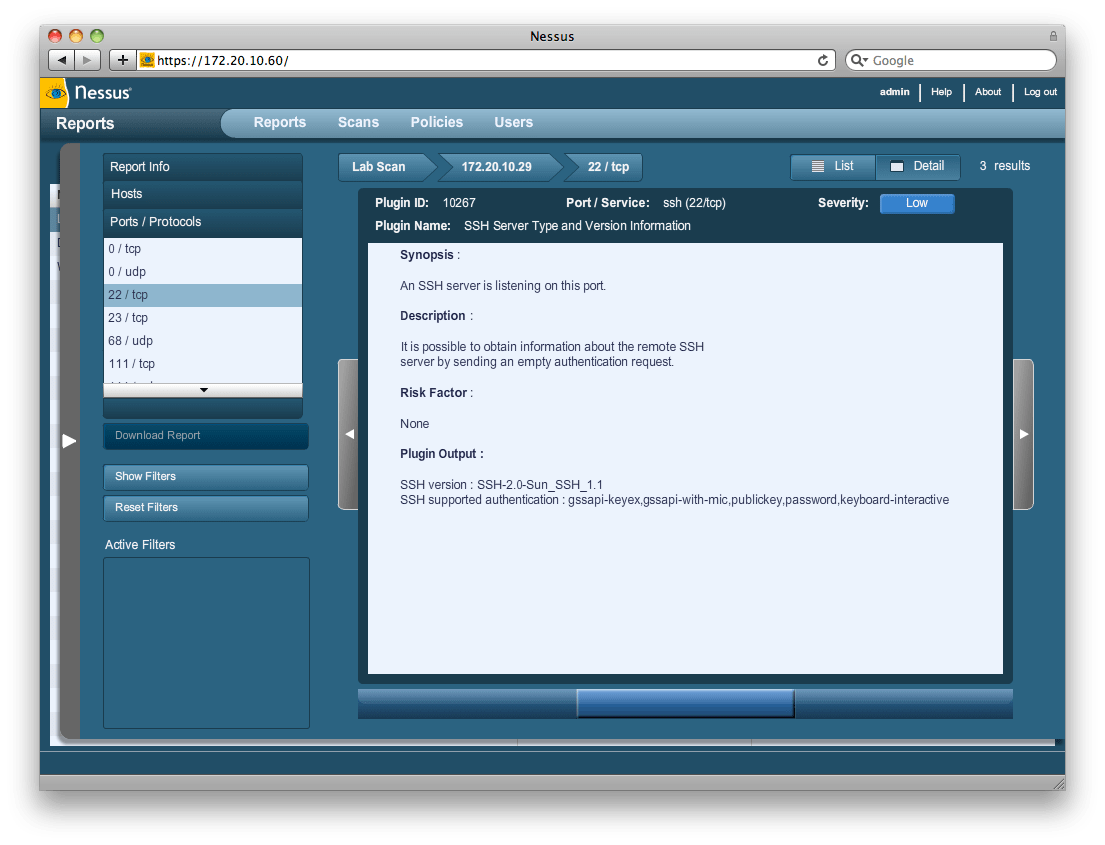This screenshot has height=845, width=1105.
Task: Select port 0 / tcp
Action: tap(203, 249)
